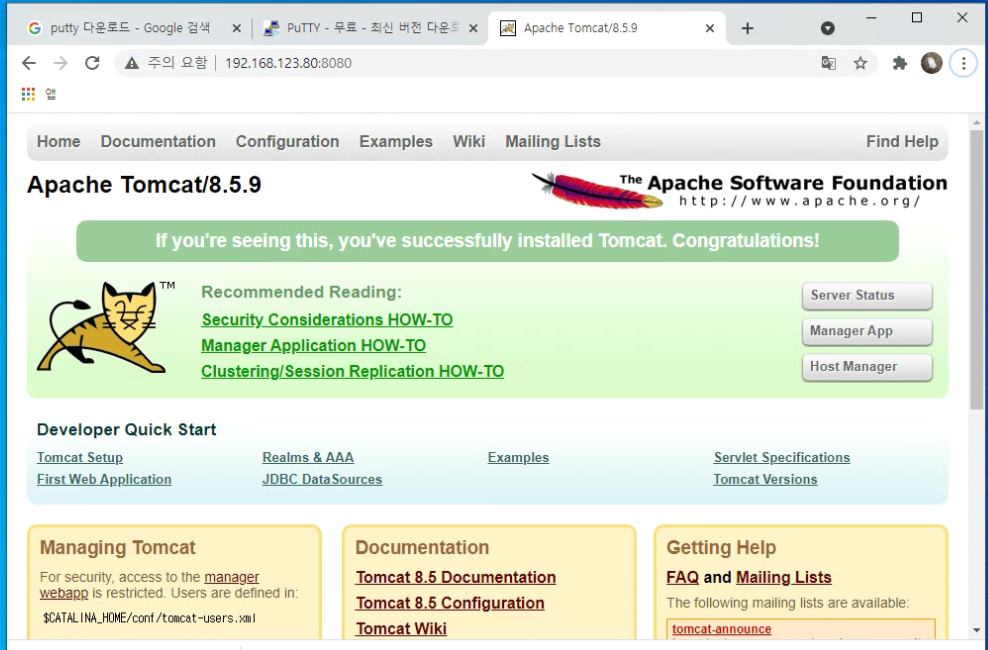Screen dimensions: 988x650
Task: Click the manager webapp link
Action: pyautogui.click(x=231, y=577)
